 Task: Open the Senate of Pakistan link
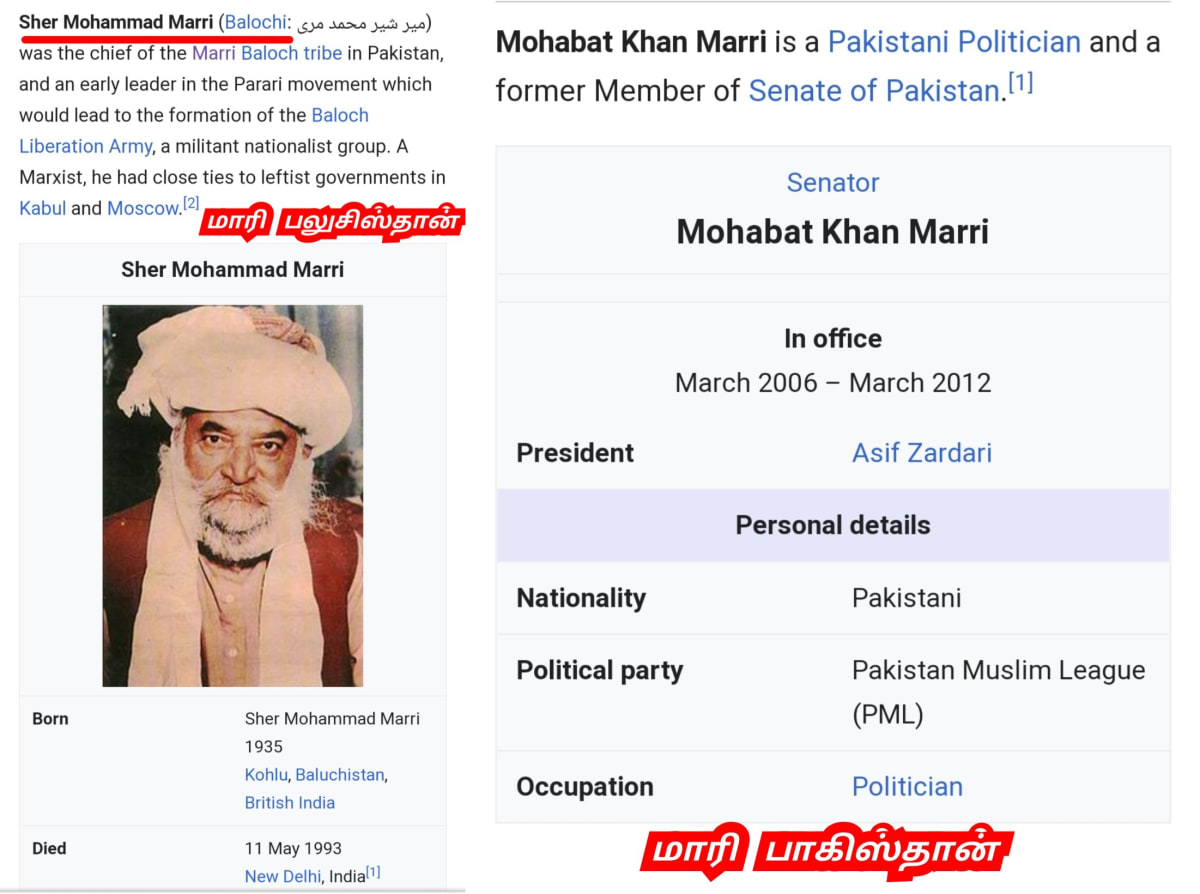pos(874,91)
